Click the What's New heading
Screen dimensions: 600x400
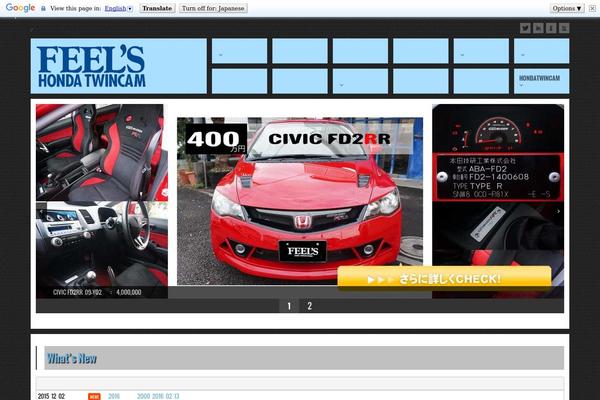[x=72, y=358]
